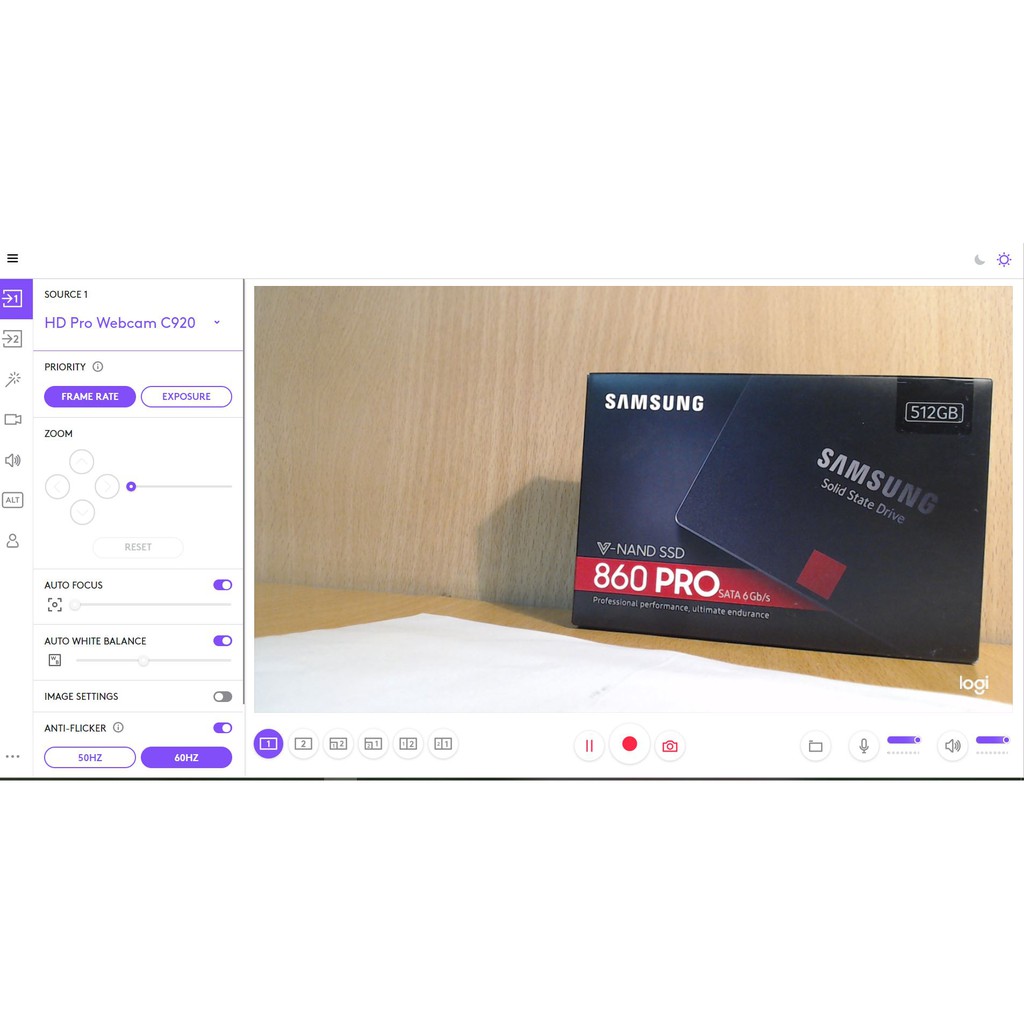Image resolution: width=1024 pixels, height=1024 pixels.
Task: Open the magic wand effects panel
Action: click(13, 379)
